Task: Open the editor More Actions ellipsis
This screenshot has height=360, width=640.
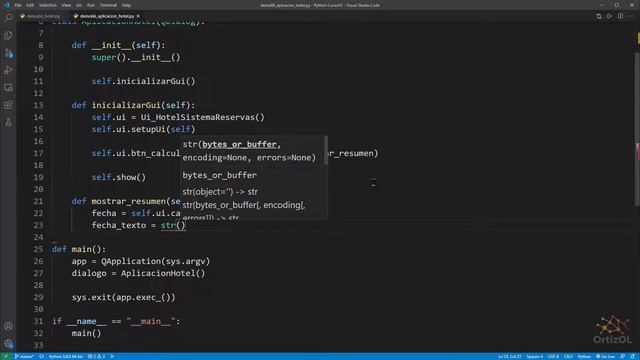Action: 631,16
